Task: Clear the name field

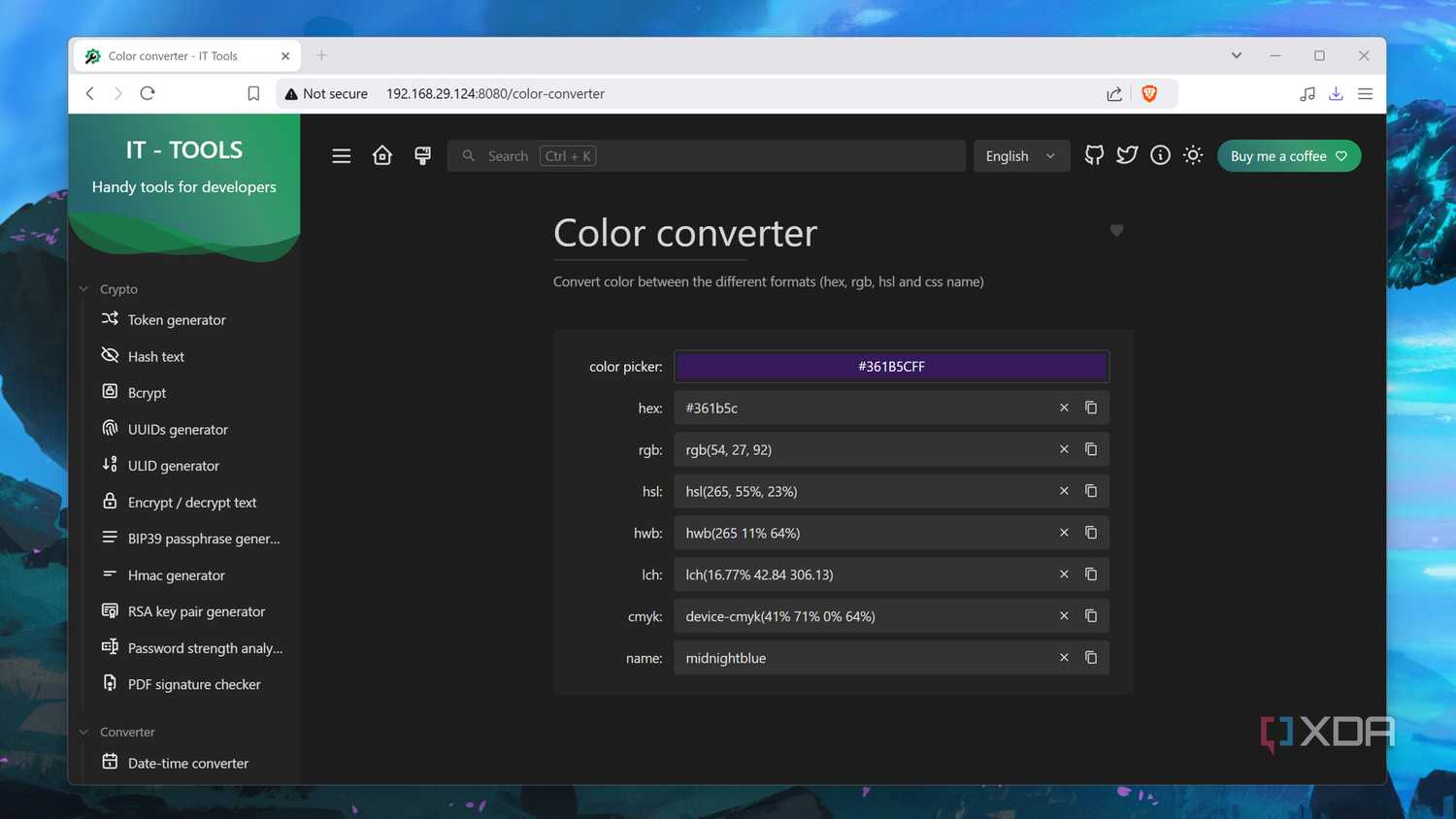Action: 1064,658
